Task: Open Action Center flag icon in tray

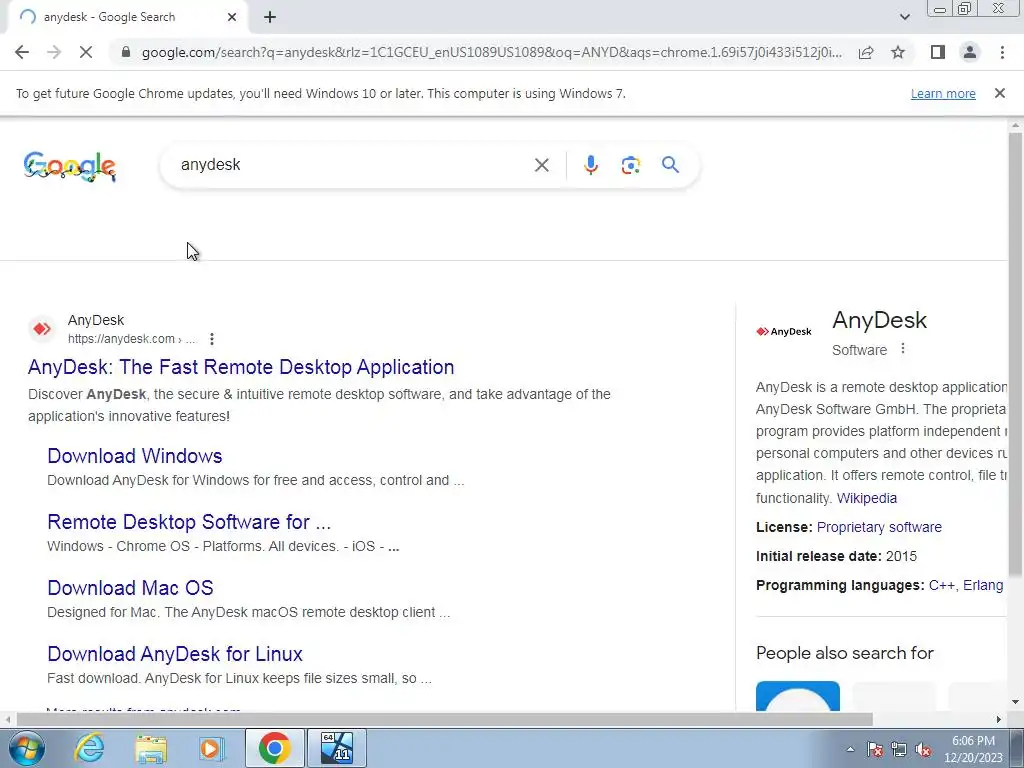Action: click(x=875, y=750)
